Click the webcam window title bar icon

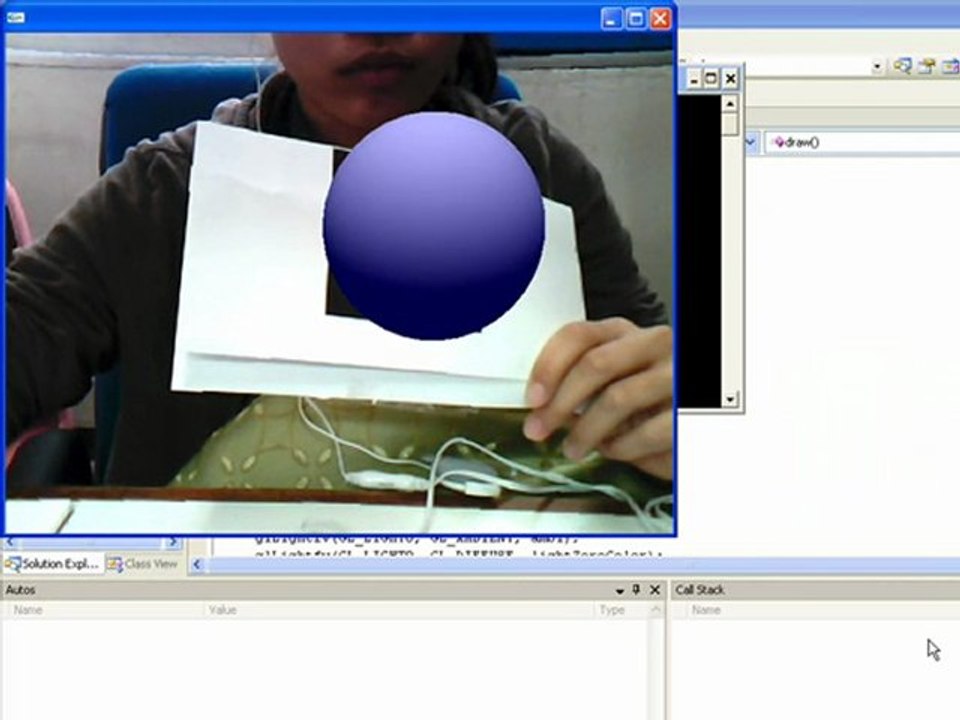[x=15, y=18]
